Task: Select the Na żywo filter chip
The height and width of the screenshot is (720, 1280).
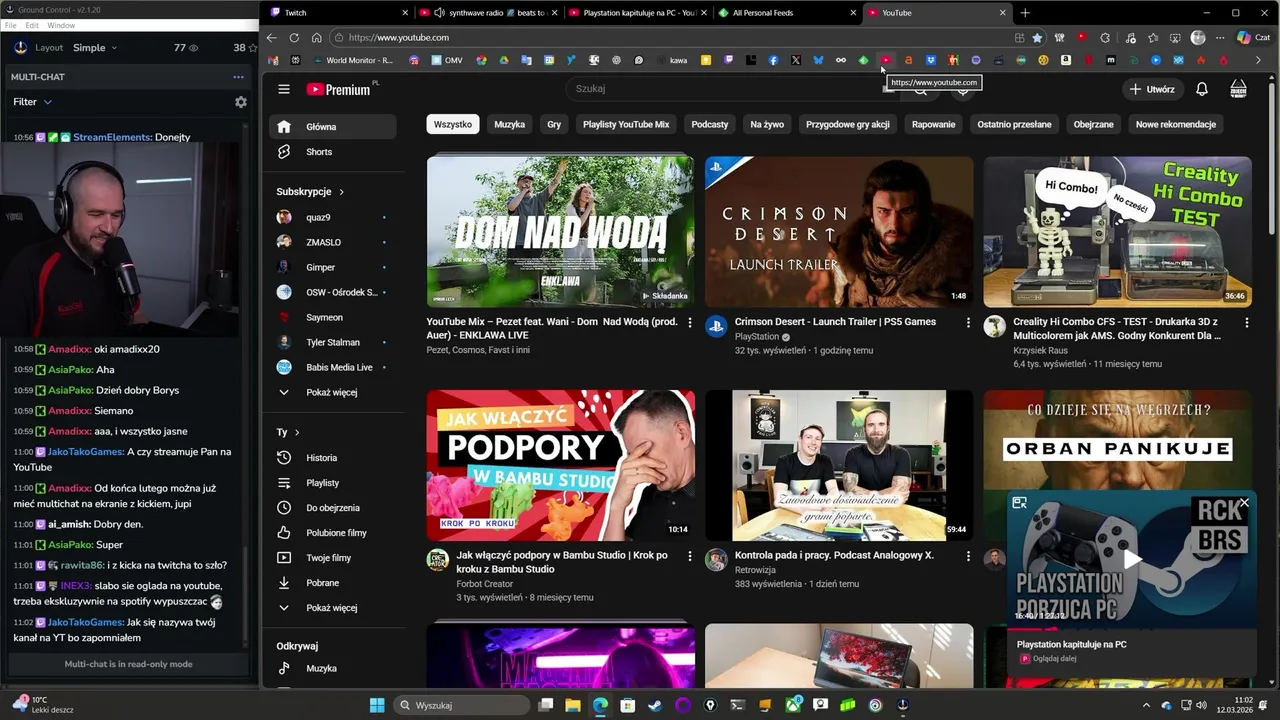Action: (x=767, y=125)
